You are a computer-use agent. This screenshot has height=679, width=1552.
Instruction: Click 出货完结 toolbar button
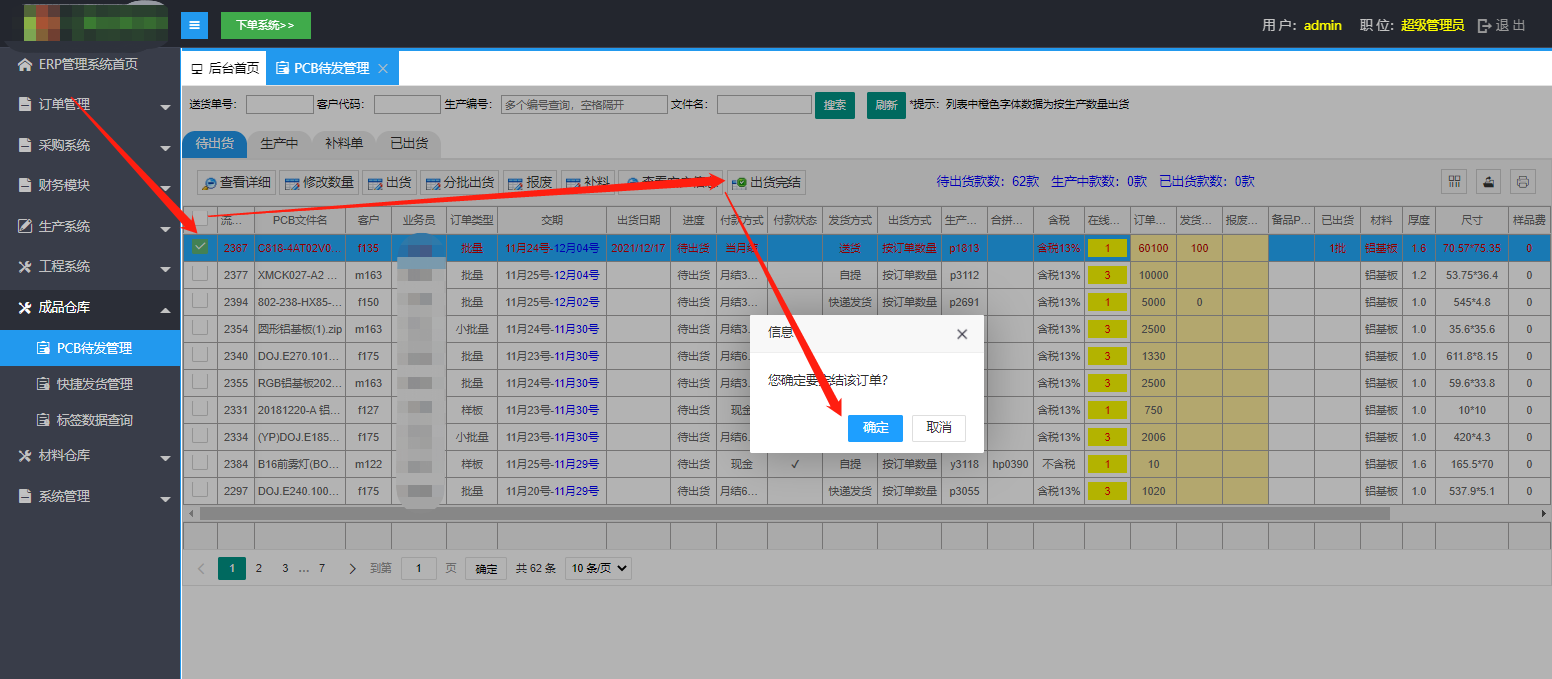coord(767,182)
